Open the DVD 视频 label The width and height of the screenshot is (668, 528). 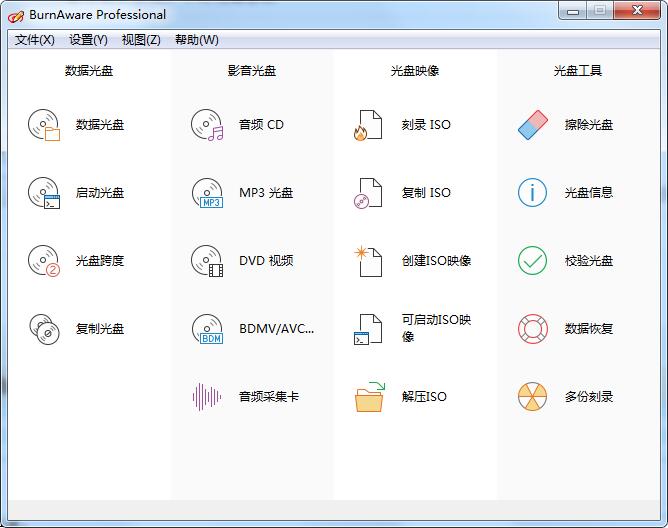coord(266,261)
